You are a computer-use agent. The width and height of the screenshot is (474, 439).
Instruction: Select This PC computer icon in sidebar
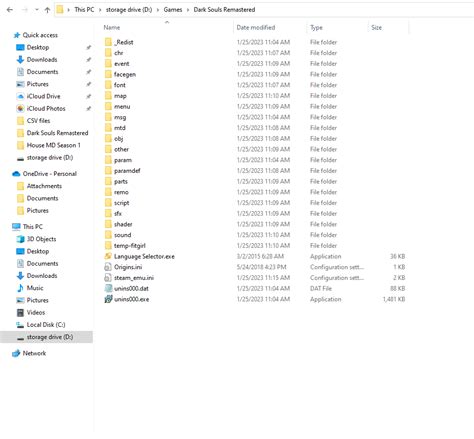pos(16,227)
